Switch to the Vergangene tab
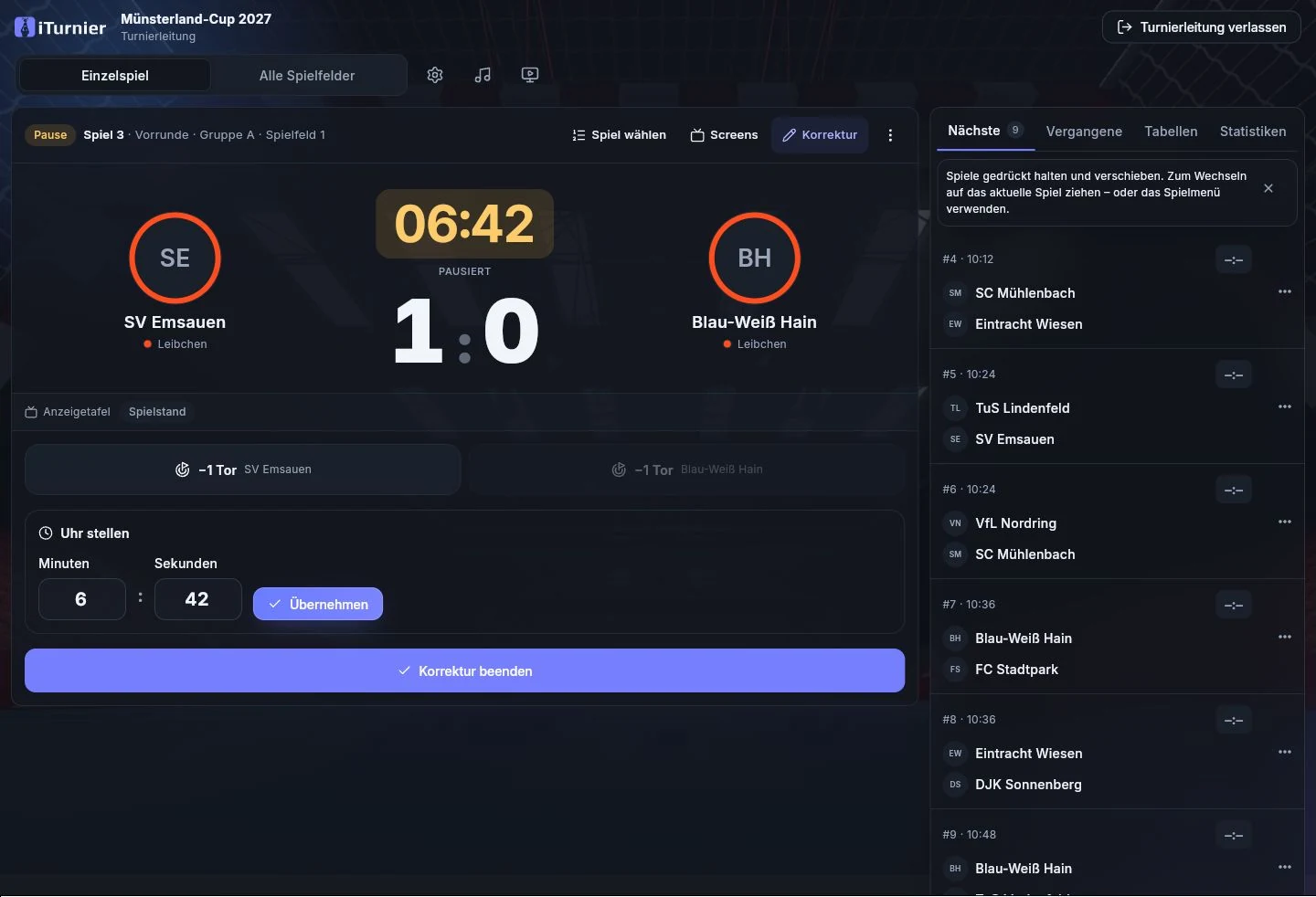Image resolution: width=1316 pixels, height=897 pixels. tap(1084, 132)
